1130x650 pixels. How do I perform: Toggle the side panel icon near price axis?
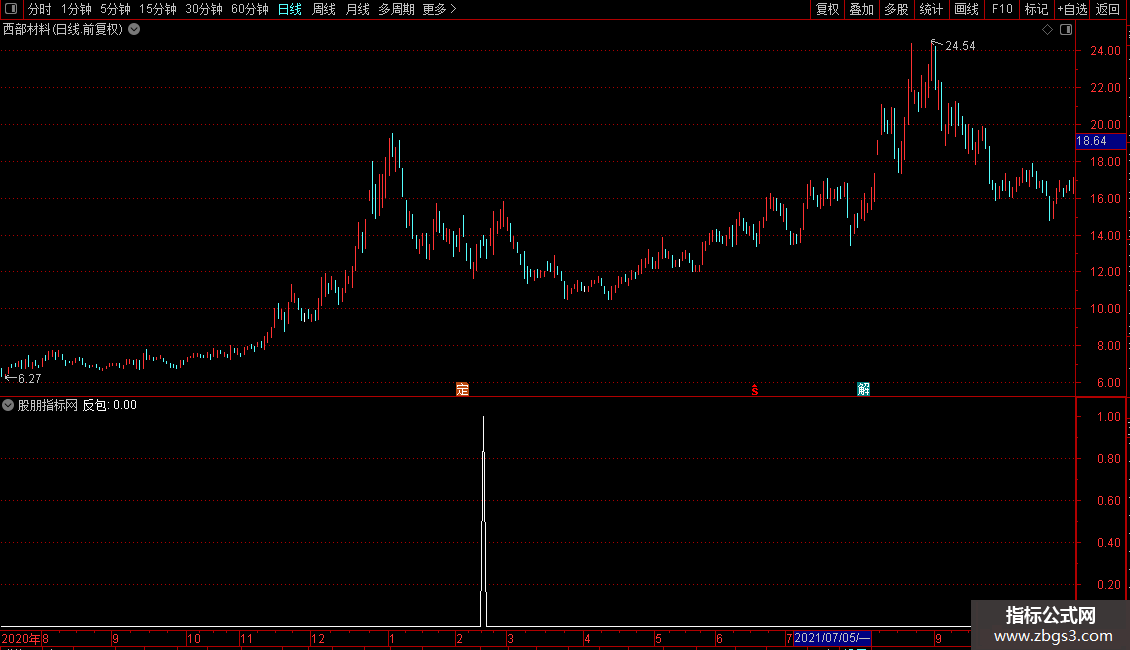click(x=1067, y=30)
